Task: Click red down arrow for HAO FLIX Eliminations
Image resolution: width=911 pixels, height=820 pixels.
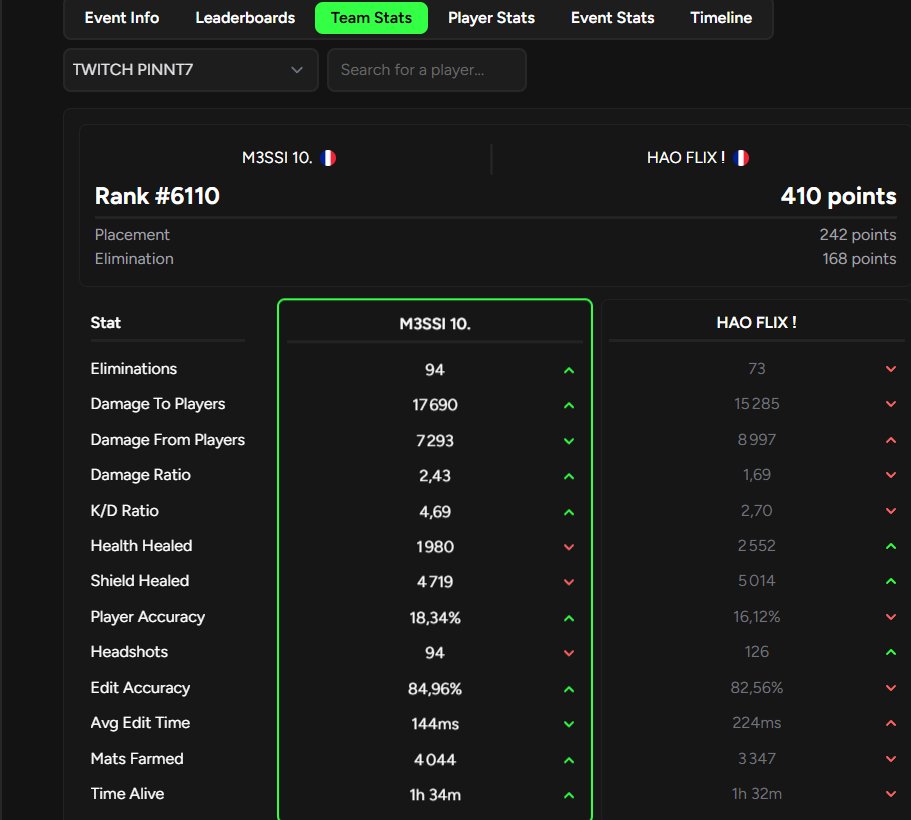Action: point(891,369)
